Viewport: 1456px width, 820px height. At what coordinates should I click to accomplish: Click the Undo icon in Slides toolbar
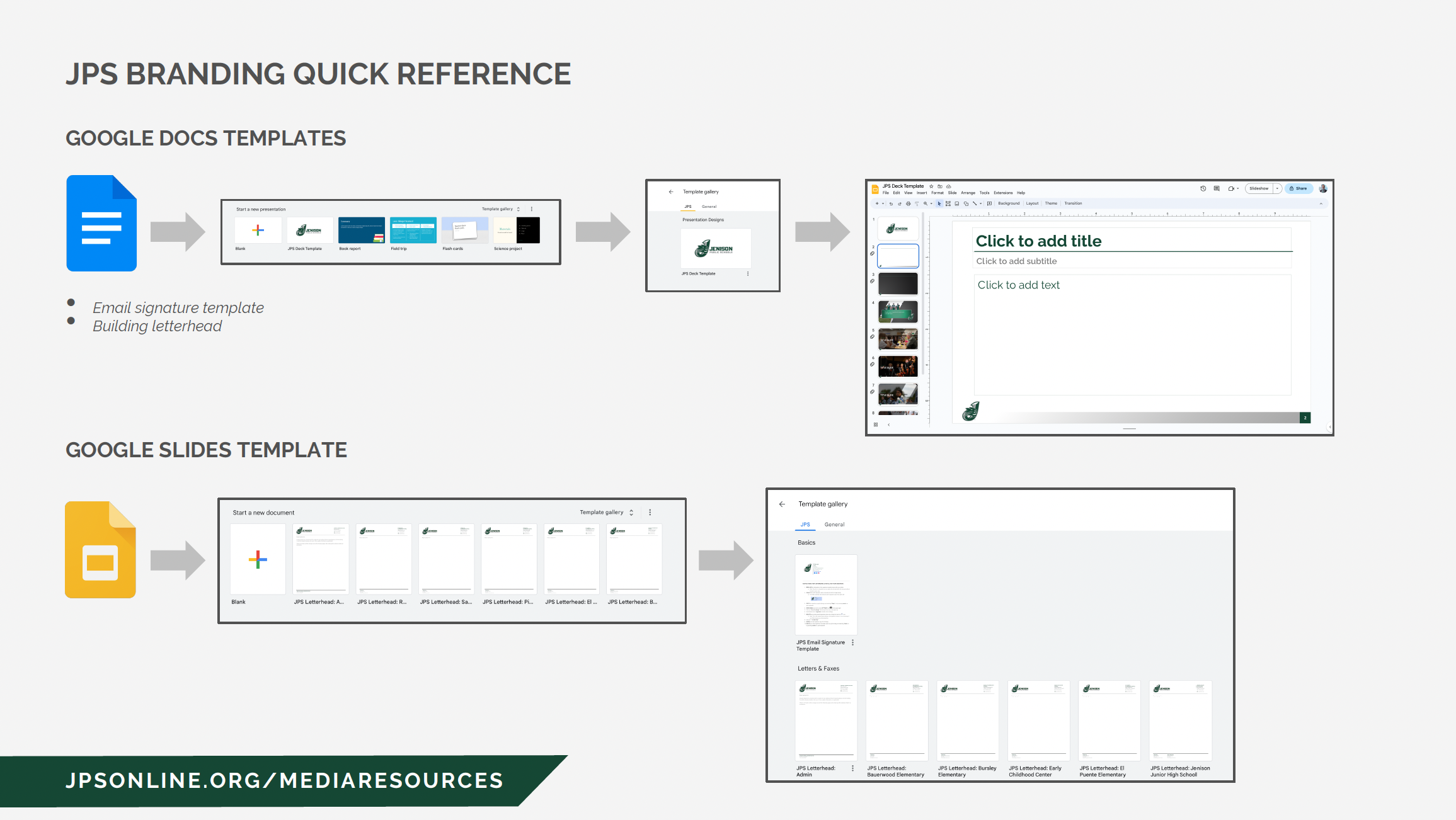click(x=891, y=203)
